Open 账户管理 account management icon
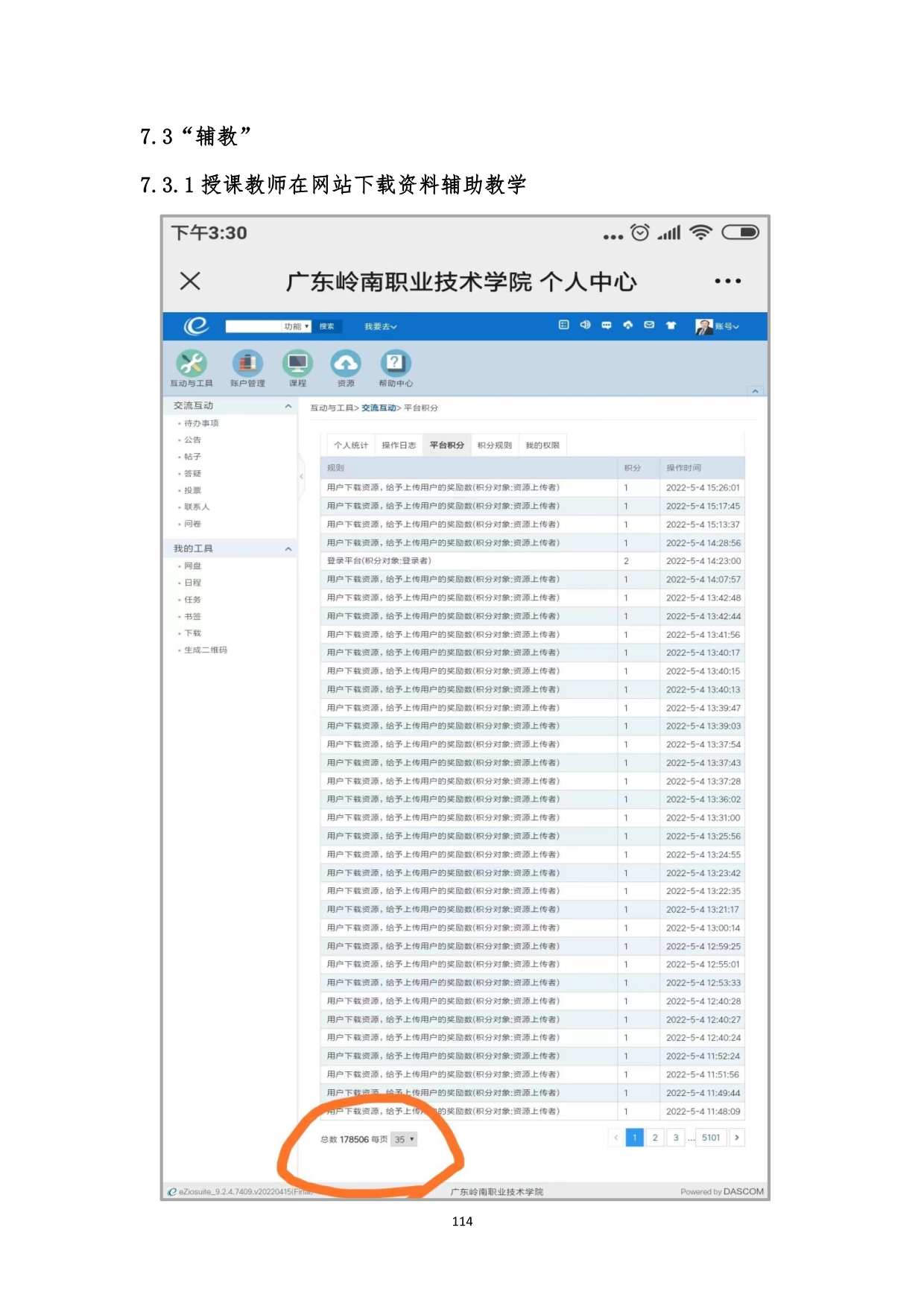924x1306 pixels. coord(247,368)
